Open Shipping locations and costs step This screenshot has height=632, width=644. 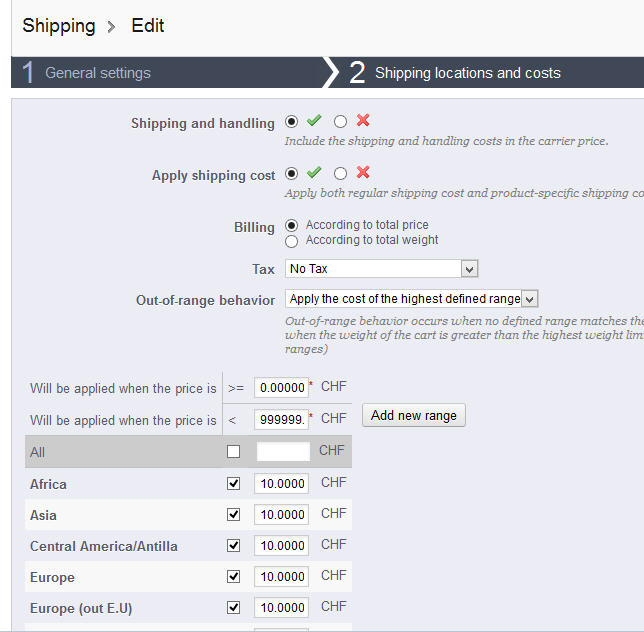pos(467,73)
